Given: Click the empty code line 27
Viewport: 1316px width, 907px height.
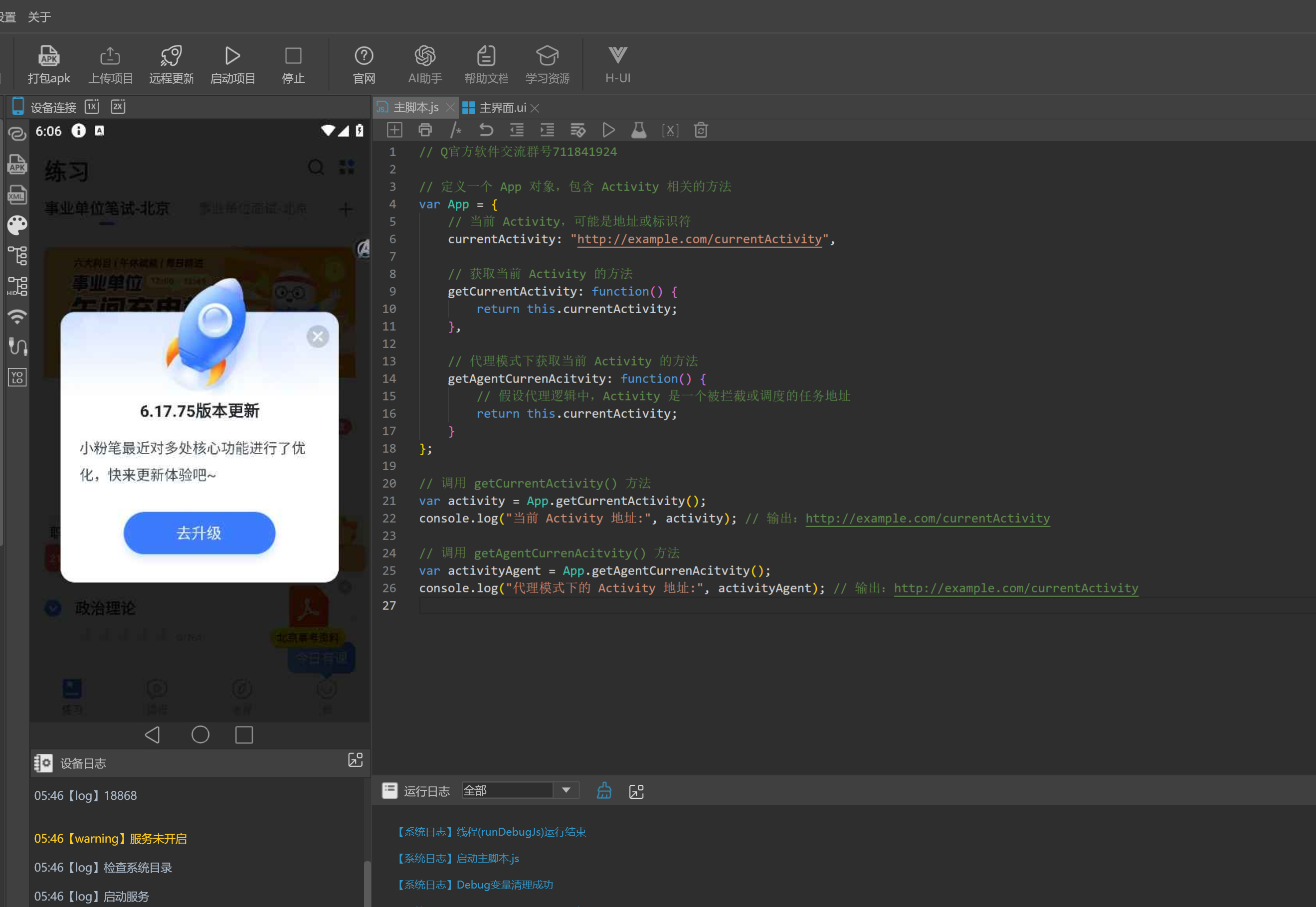Looking at the screenshot, I should [x=867, y=606].
